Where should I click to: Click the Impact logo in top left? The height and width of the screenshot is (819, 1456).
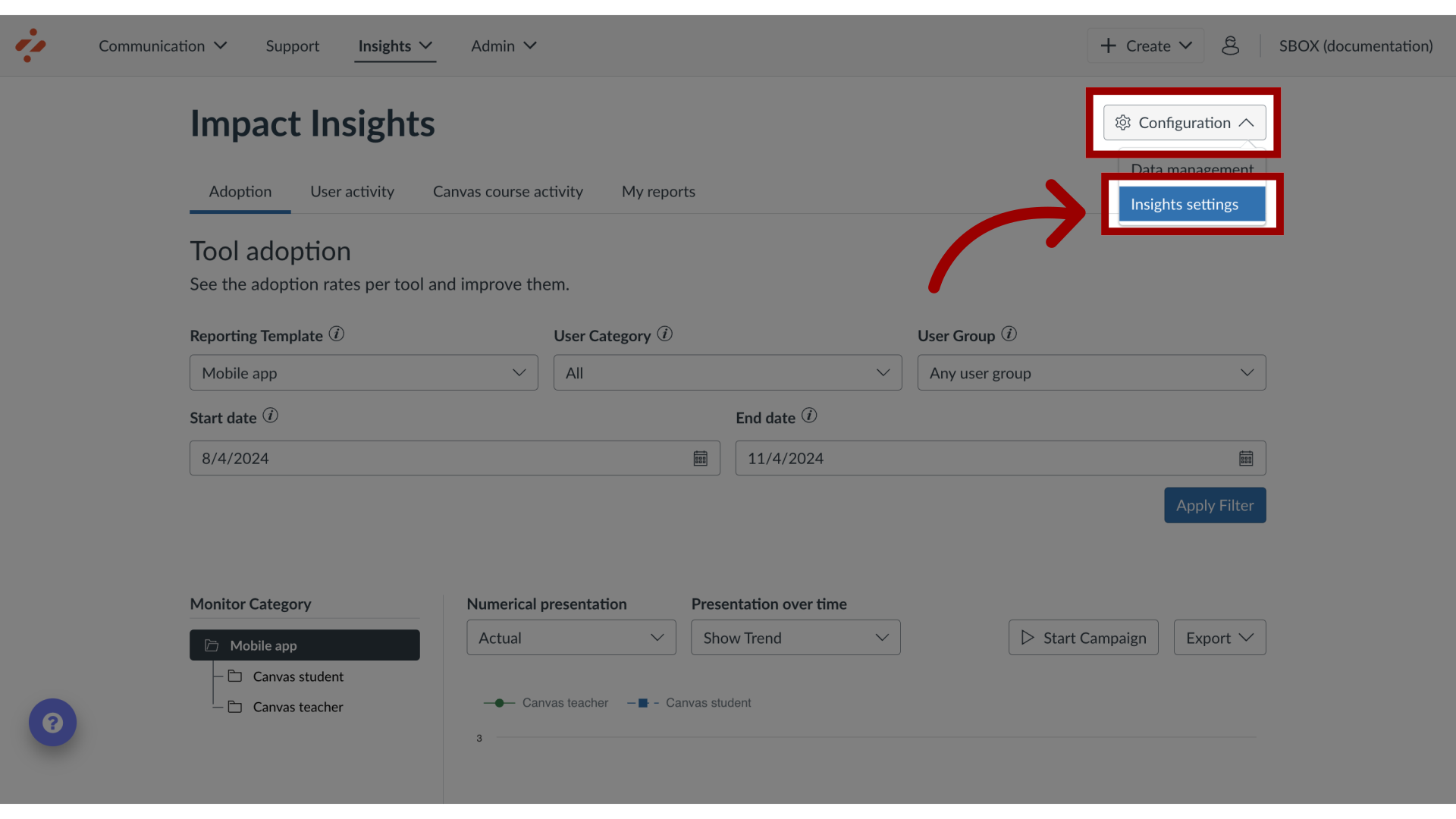coord(31,45)
